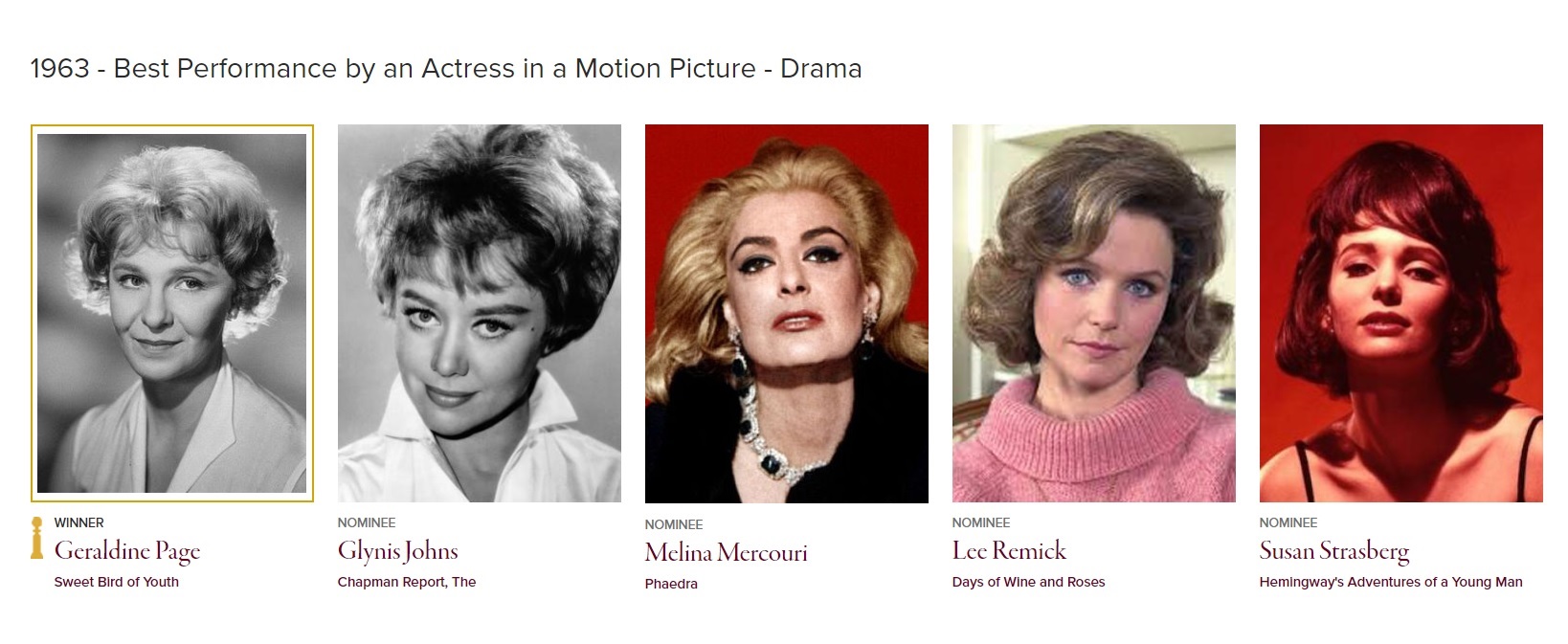Image resolution: width=1568 pixels, height=644 pixels.
Task: Click the "Chapman Report, The" film link
Action: [x=407, y=582]
